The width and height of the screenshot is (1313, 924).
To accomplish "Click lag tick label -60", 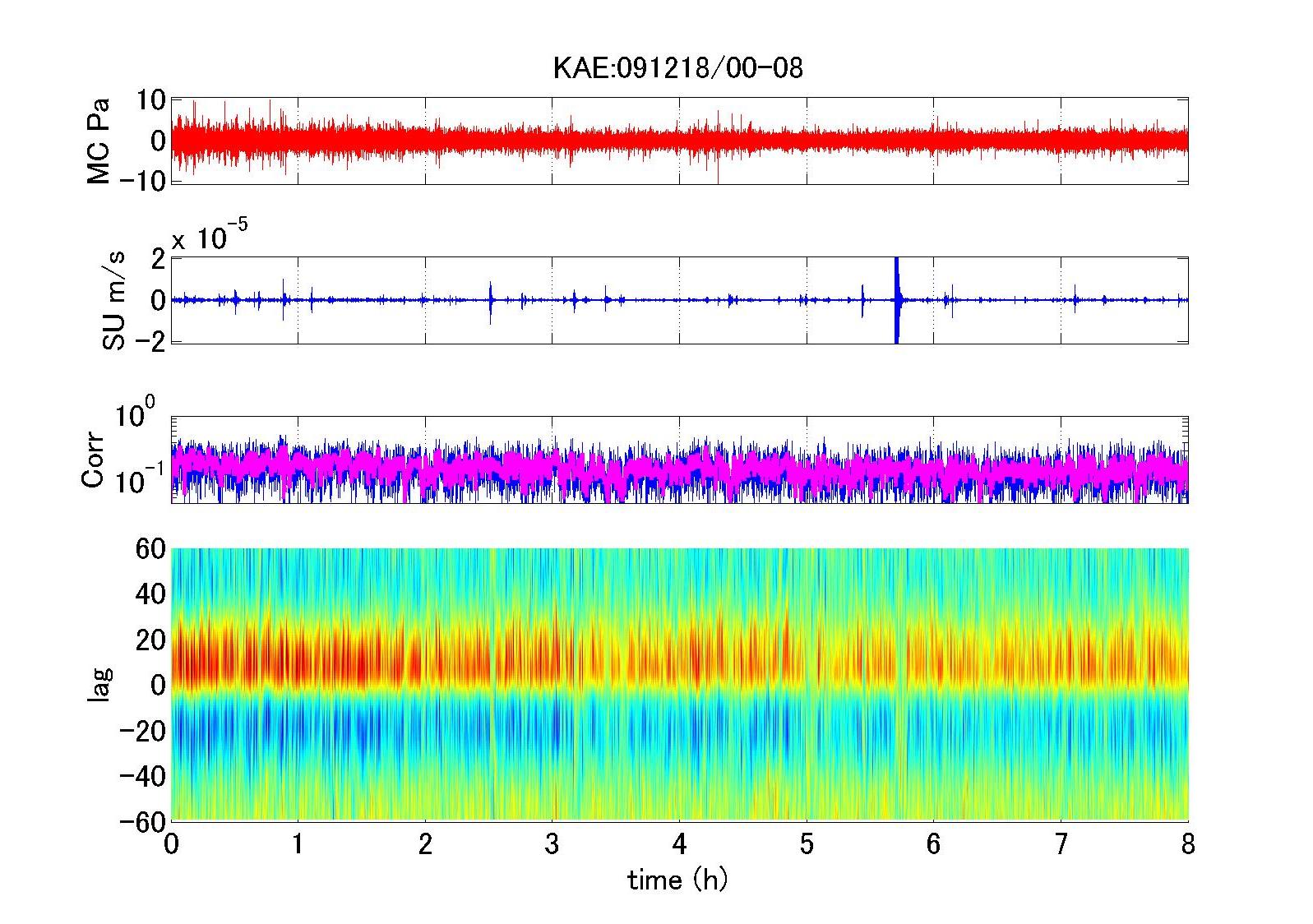I will (x=143, y=821).
